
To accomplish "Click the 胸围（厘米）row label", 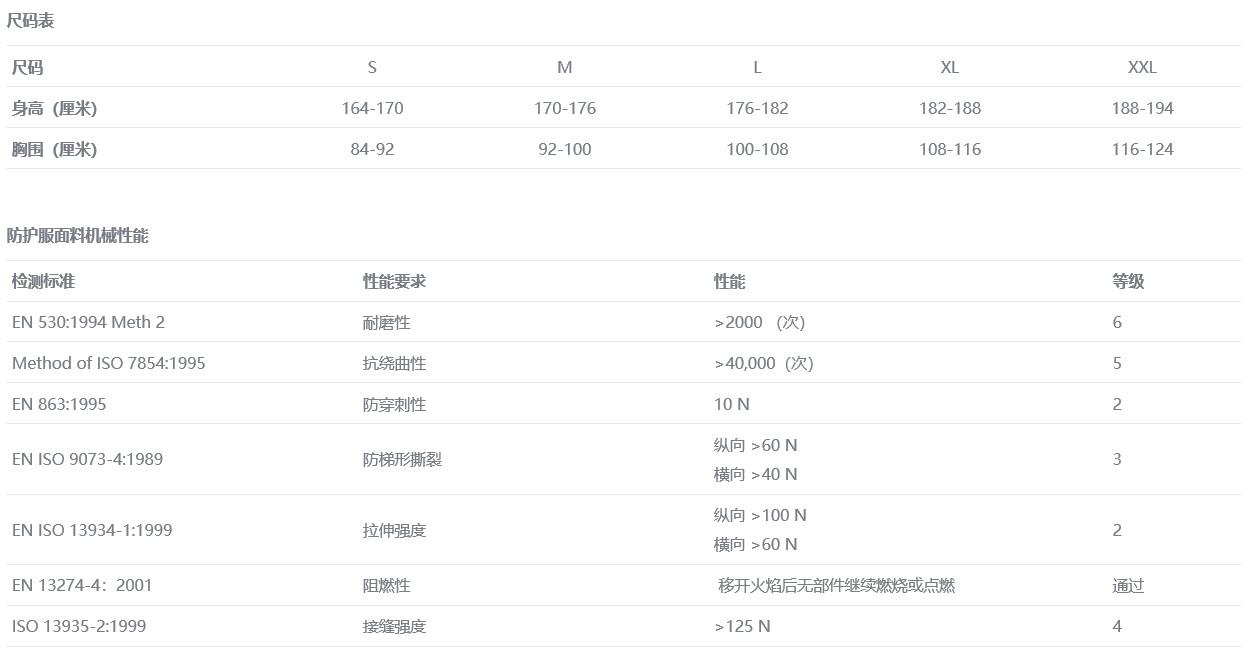I will point(54,149).
